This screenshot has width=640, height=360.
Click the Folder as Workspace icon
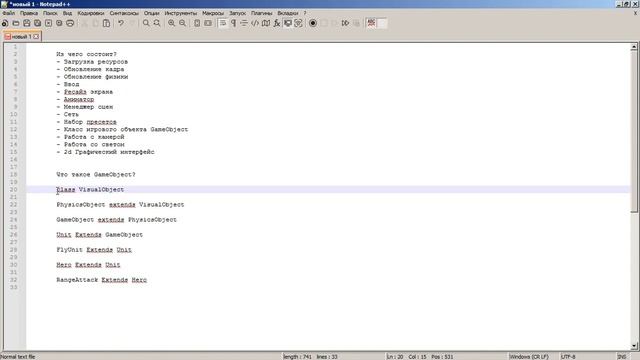[288, 23]
